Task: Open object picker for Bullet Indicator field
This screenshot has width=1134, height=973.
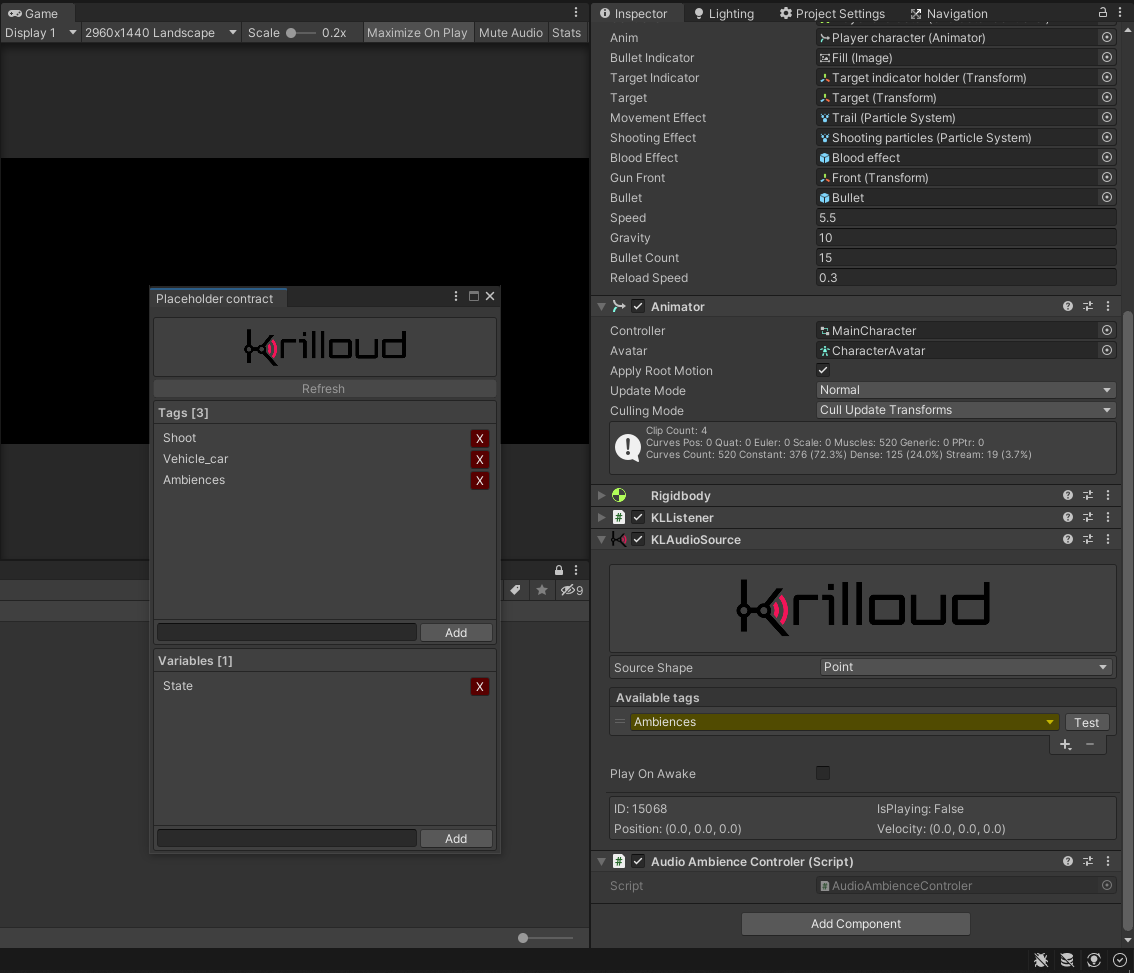Action: pyautogui.click(x=1107, y=57)
